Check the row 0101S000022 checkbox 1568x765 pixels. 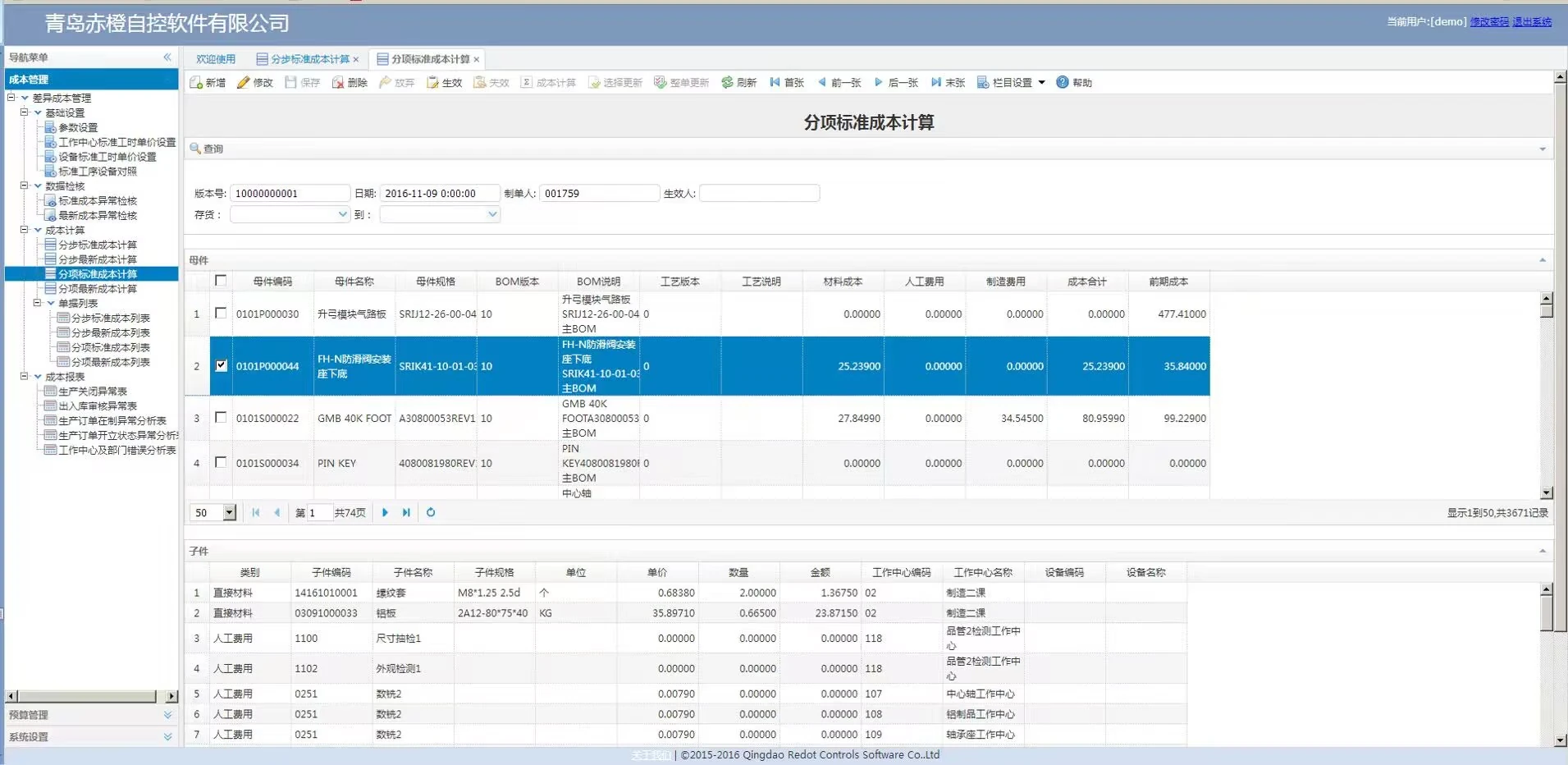pos(221,418)
